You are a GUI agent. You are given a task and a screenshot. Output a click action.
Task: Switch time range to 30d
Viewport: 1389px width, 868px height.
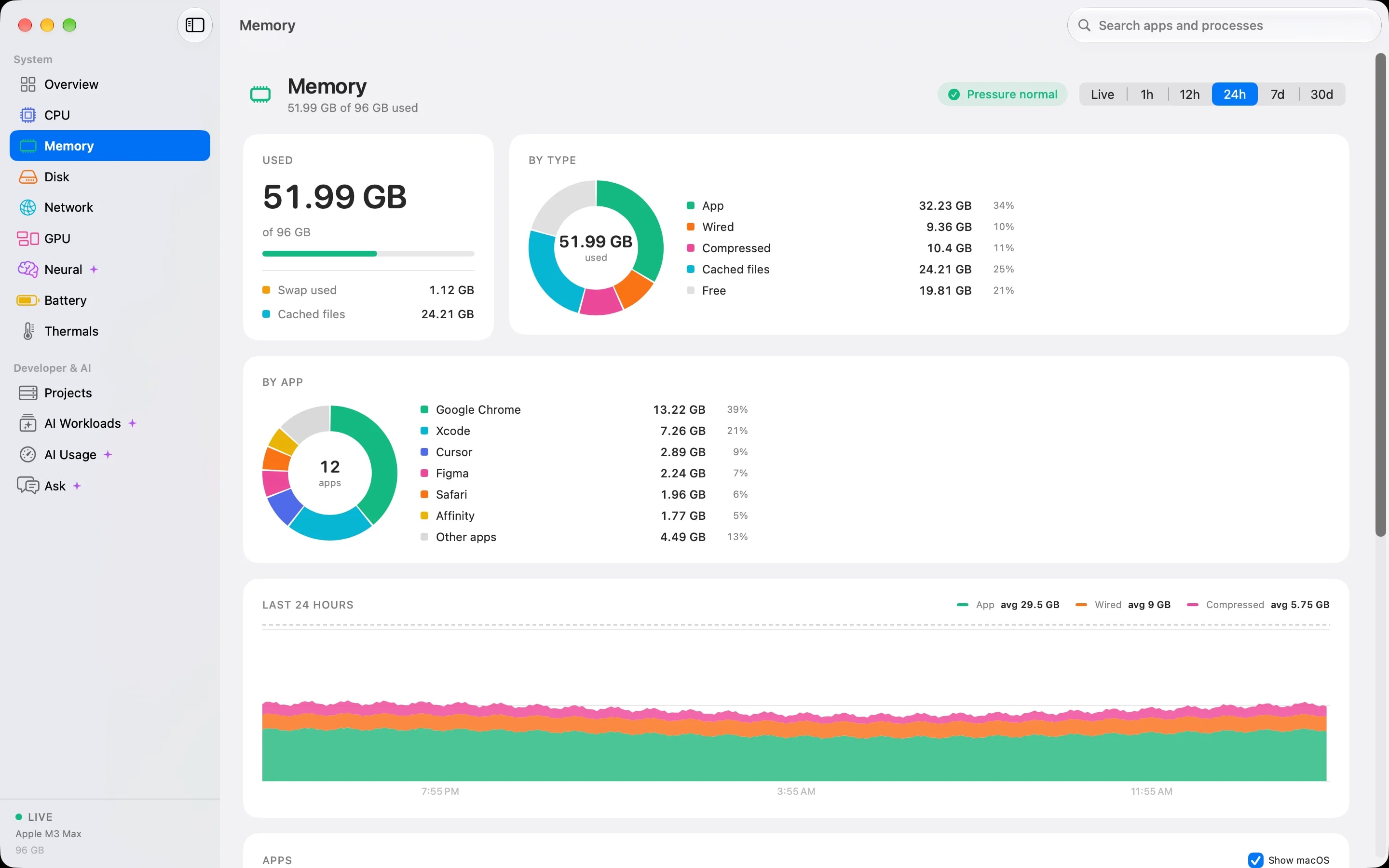[1321, 94]
